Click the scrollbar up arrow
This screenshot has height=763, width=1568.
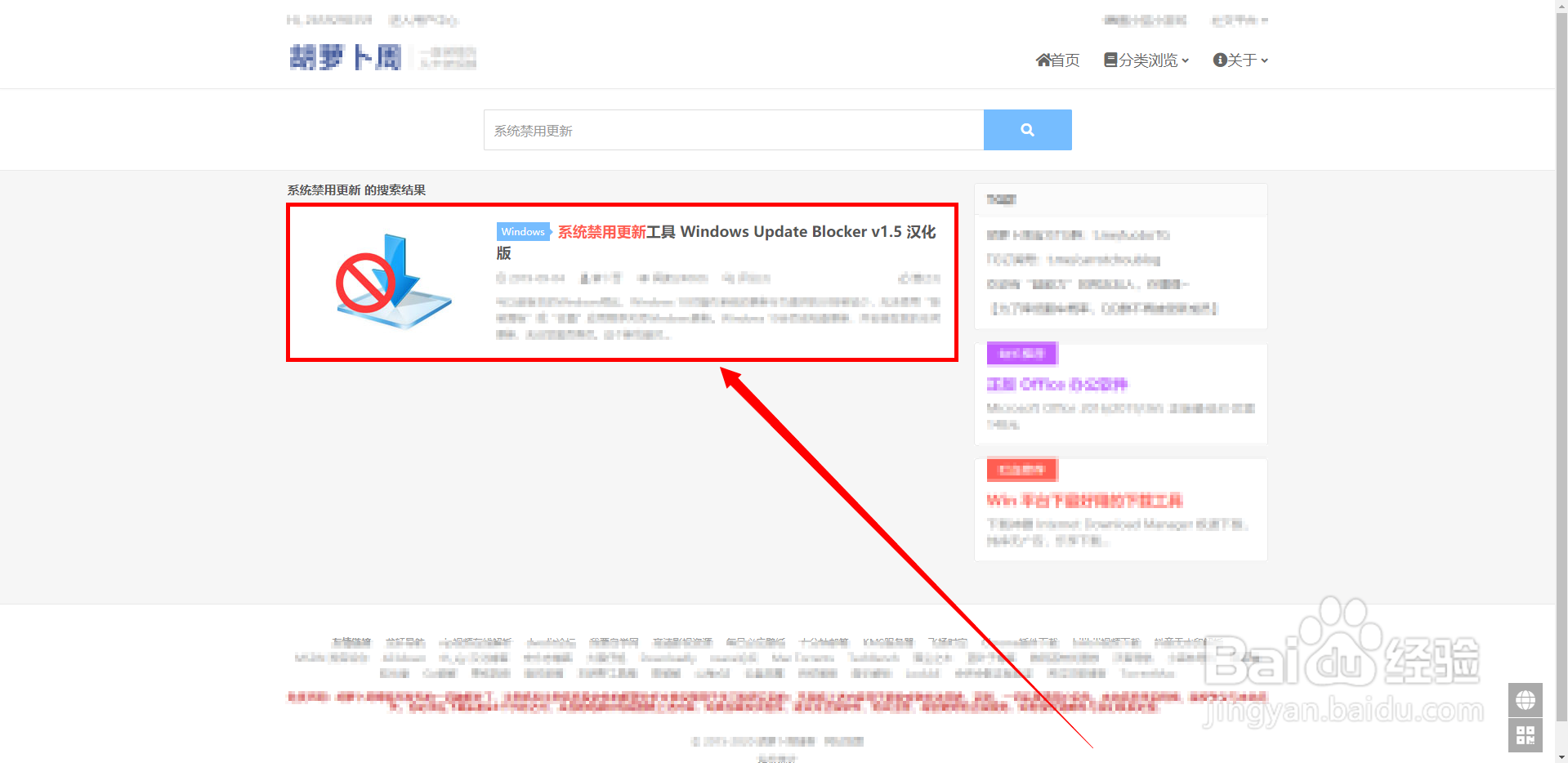pos(1561,7)
